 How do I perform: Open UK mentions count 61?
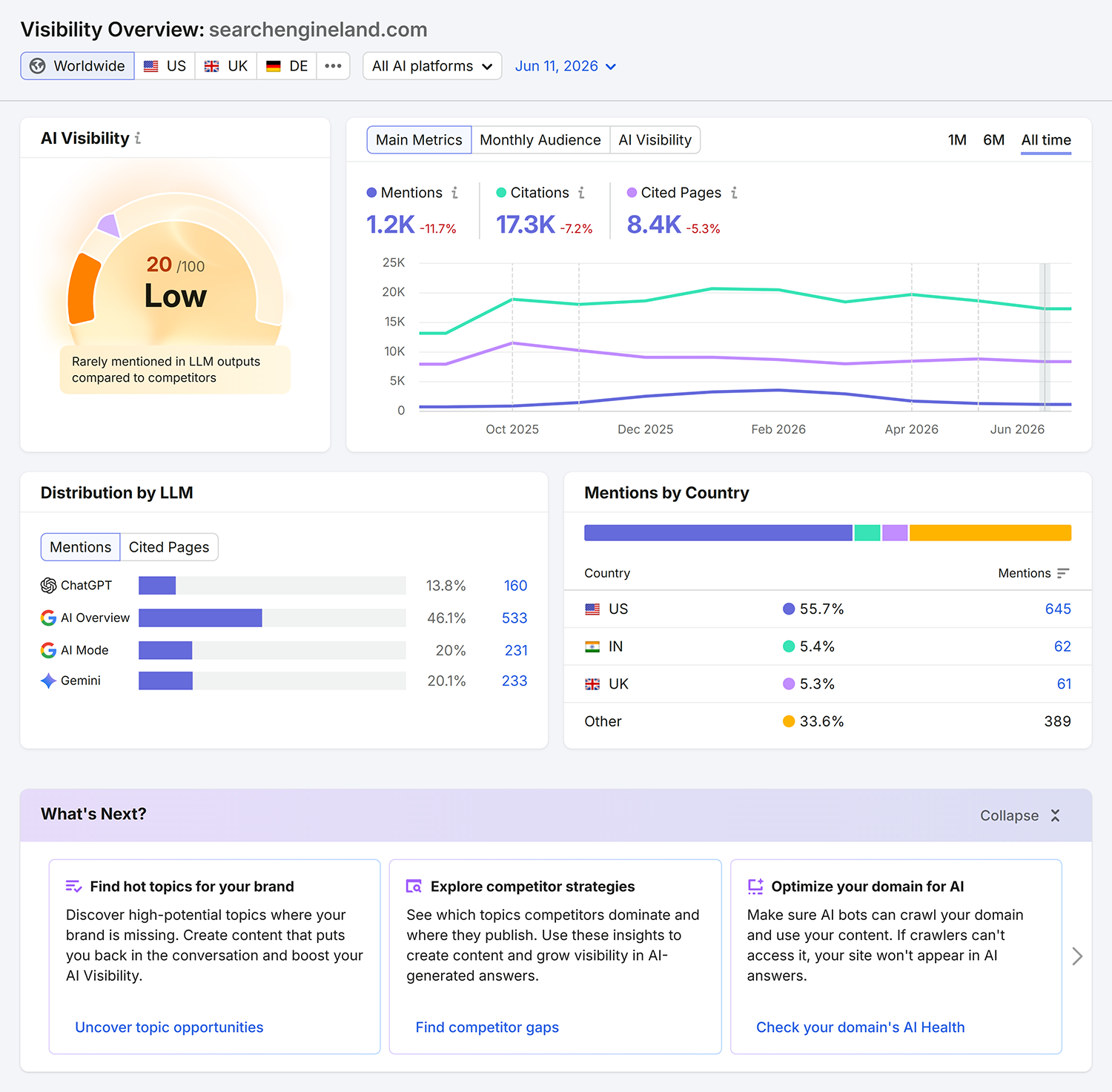(1064, 684)
